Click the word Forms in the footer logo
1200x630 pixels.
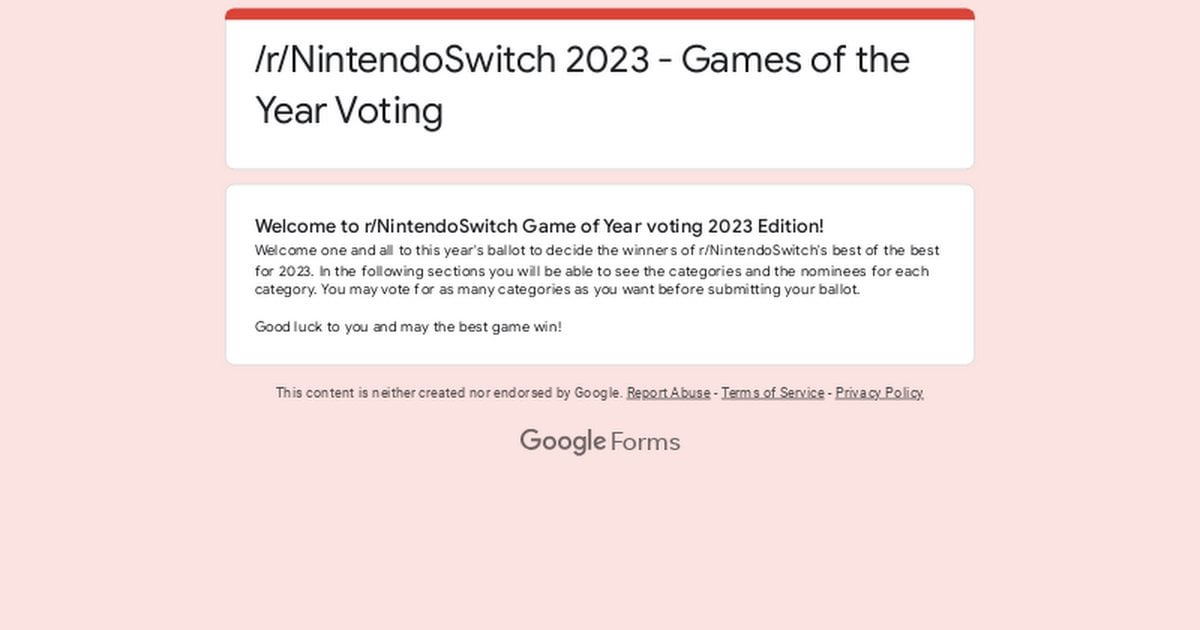(x=645, y=442)
